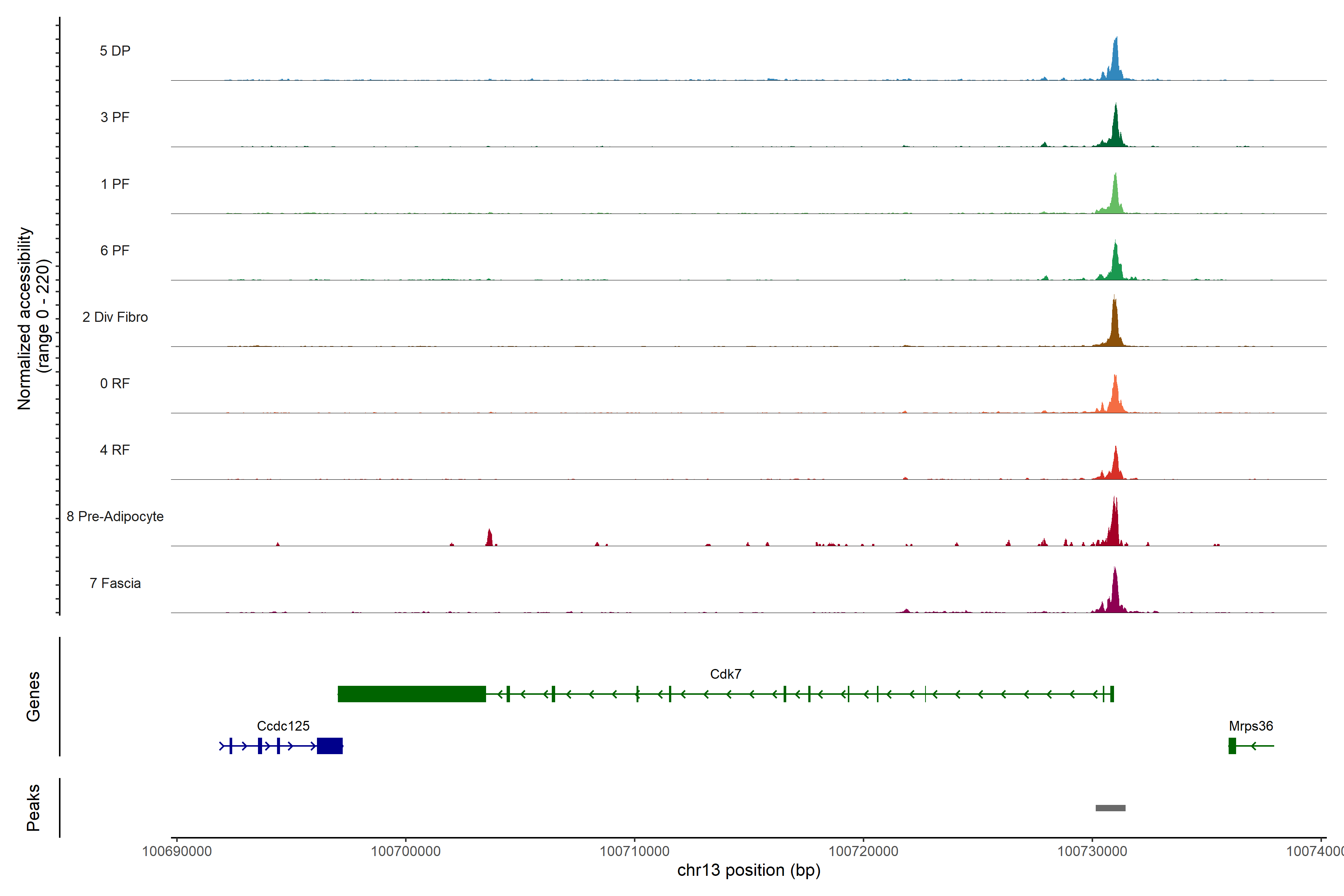1344x896 pixels.
Task: Click the blue Ccdc125 terminal exon block
Action: [x=330, y=746]
